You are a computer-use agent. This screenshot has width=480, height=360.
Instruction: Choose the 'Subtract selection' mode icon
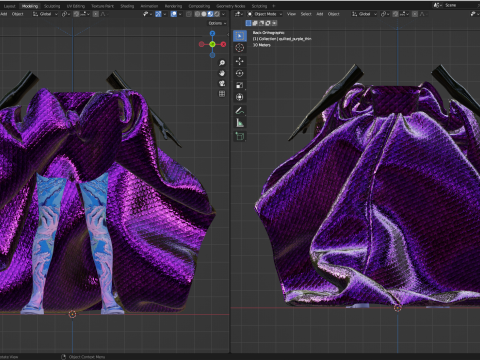point(261,23)
